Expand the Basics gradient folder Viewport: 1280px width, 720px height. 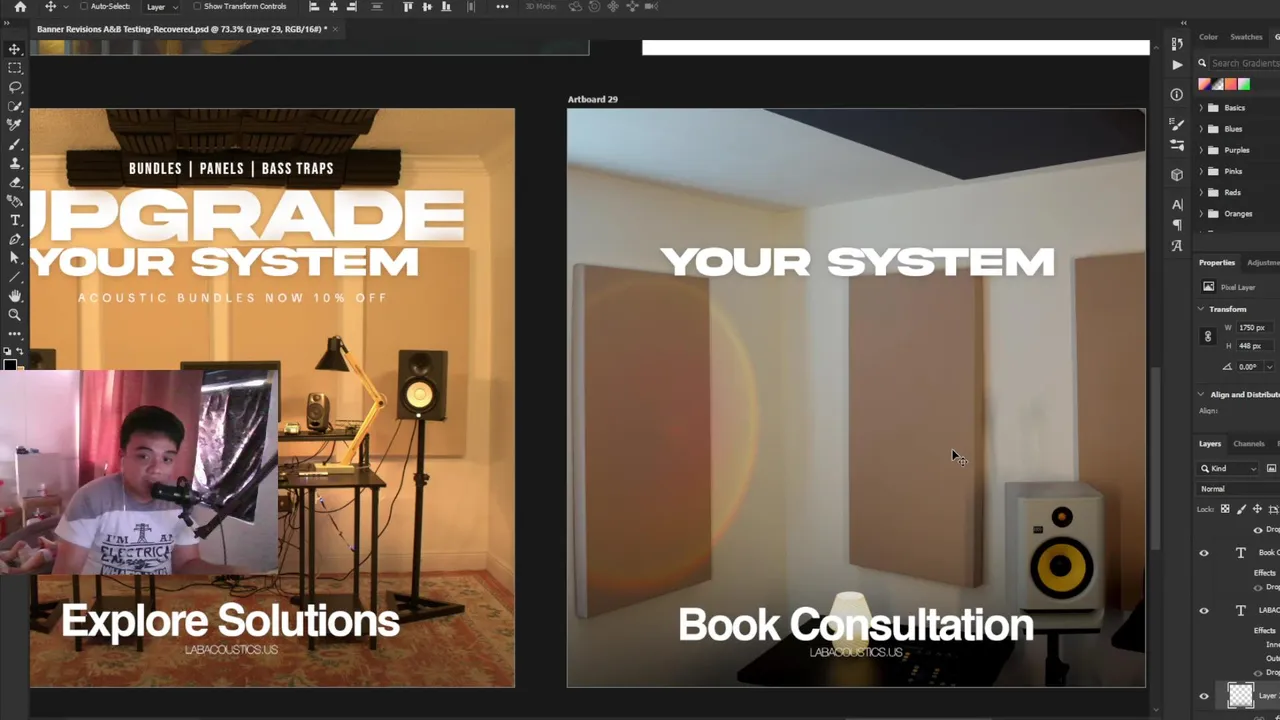[x=1201, y=108]
